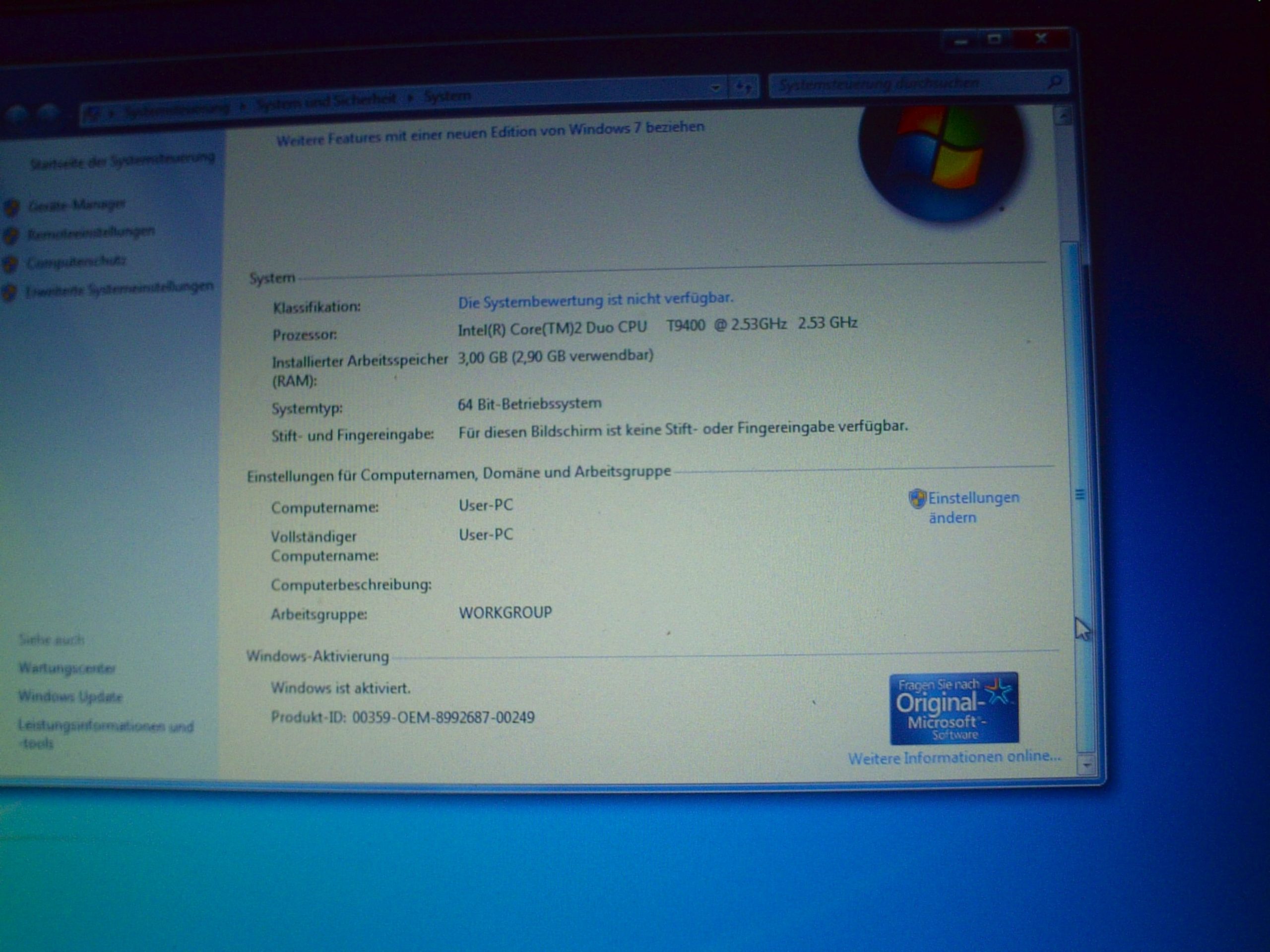Open Erweiterte Systemeinstellungen link
Viewport: 1270px width, 952px height.
coord(120,289)
